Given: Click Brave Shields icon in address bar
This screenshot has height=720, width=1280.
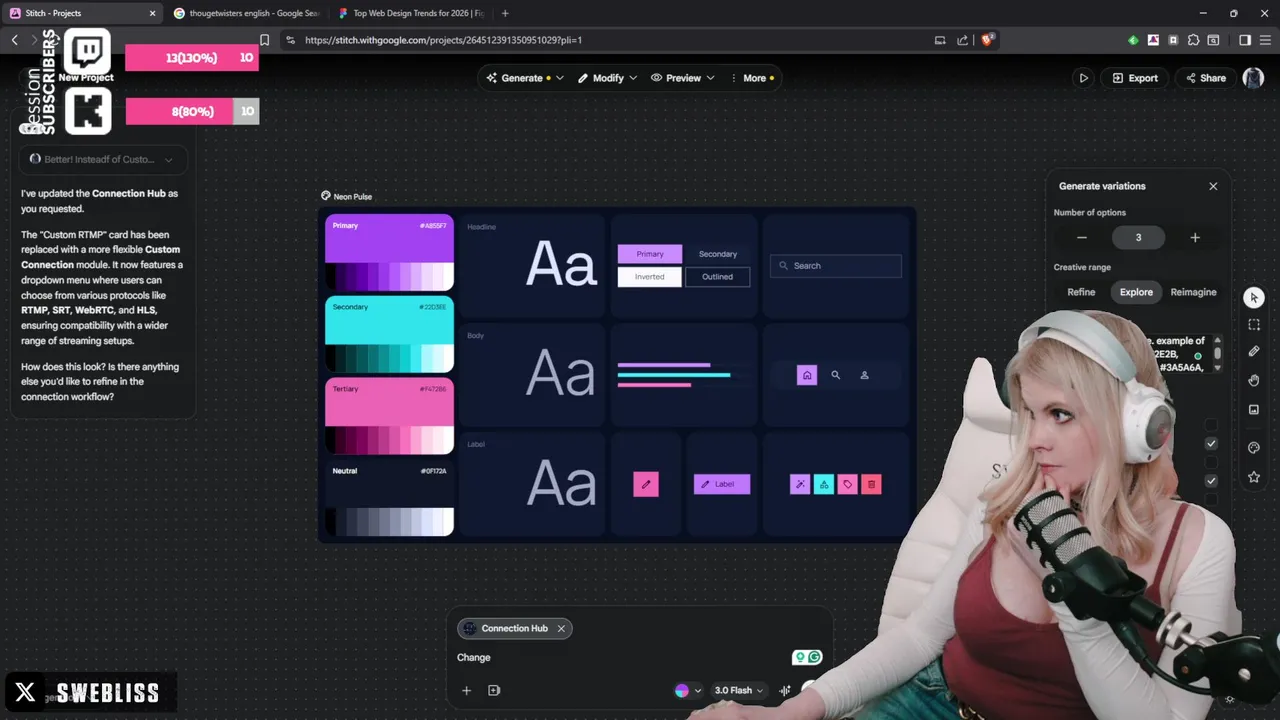Looking at the screenshot, I should pos(987,40).
